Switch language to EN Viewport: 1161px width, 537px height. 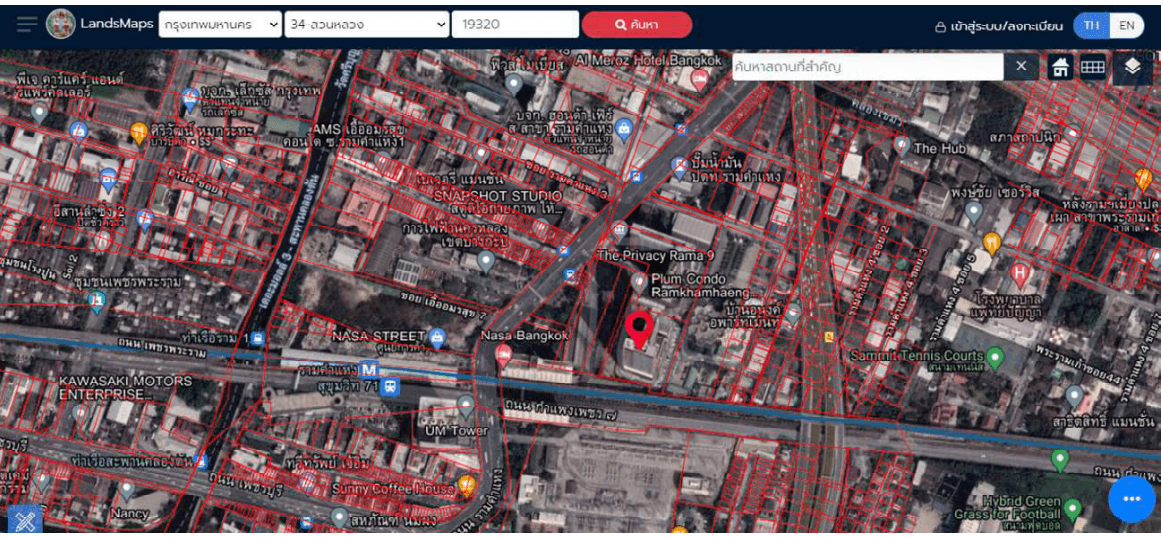click(1126, 25)
